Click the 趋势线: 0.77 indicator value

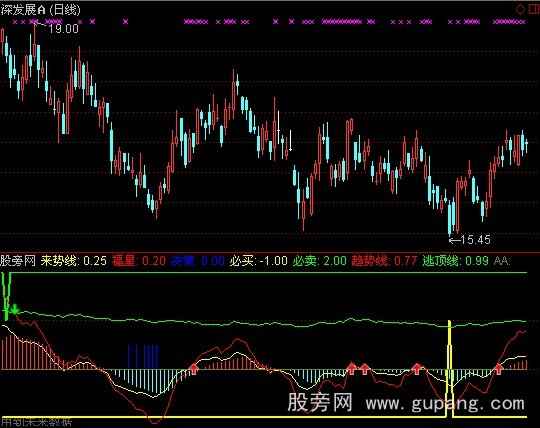pyautogui.click(x=384, y=261)
